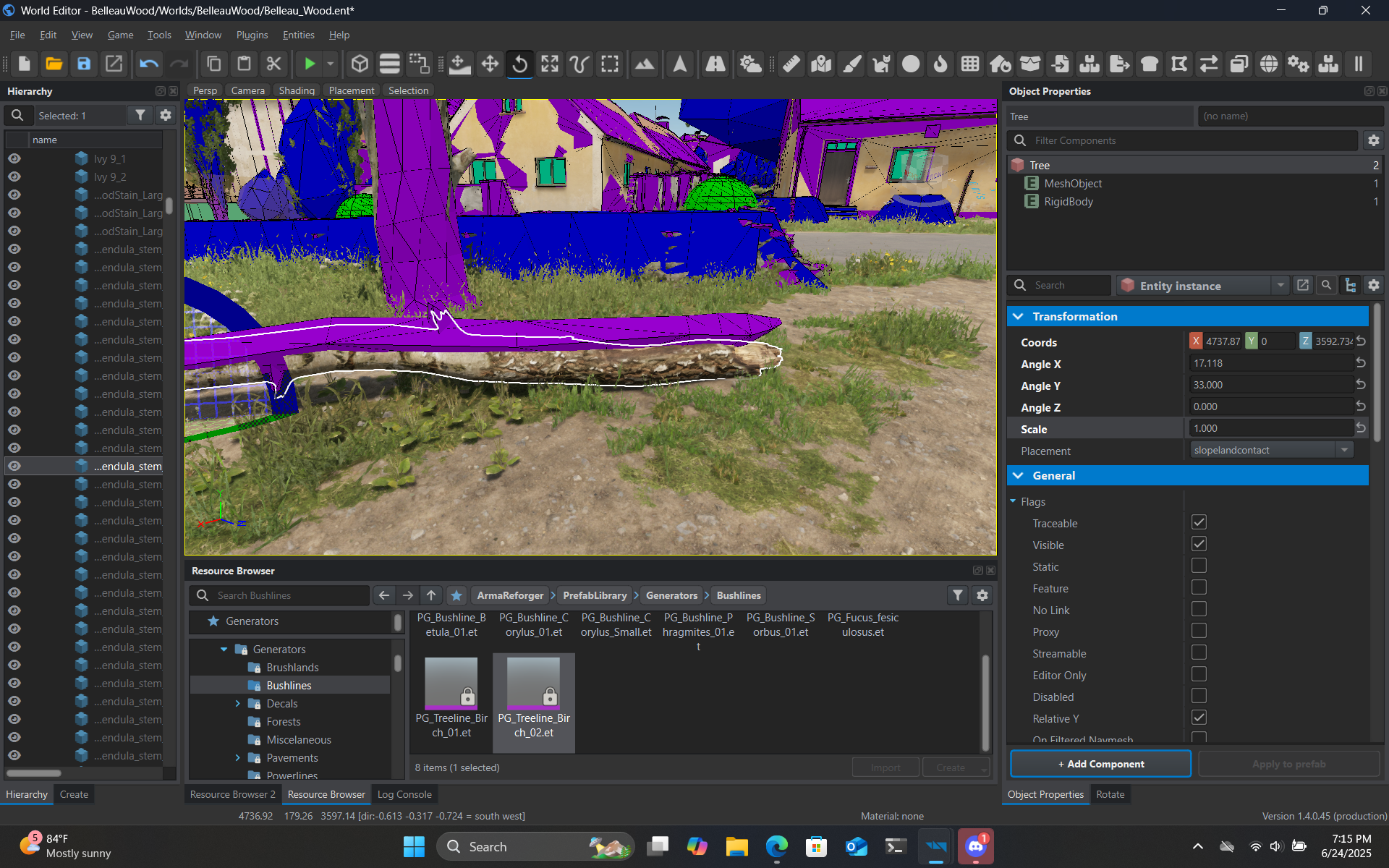The height and width of the screenshot is (868, 1389).
Task: Toggle visibility eye for Ivy 9_1
Action: [14, 158]
